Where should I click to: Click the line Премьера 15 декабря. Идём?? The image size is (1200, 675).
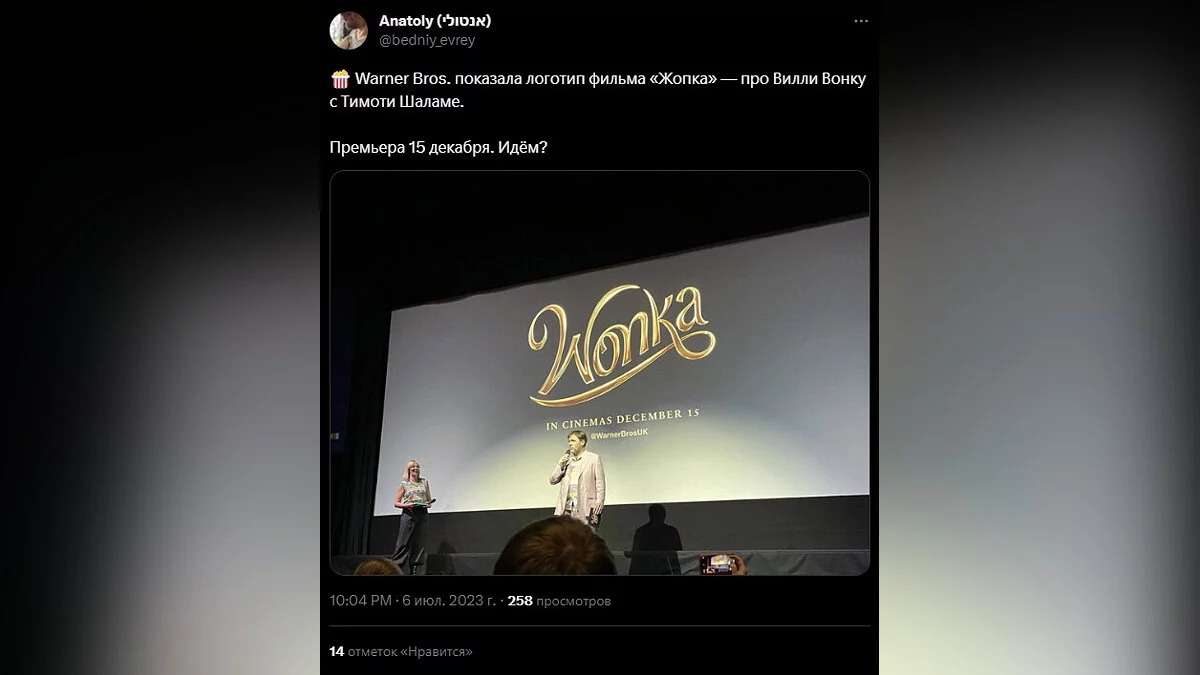(x=439, y=147)
